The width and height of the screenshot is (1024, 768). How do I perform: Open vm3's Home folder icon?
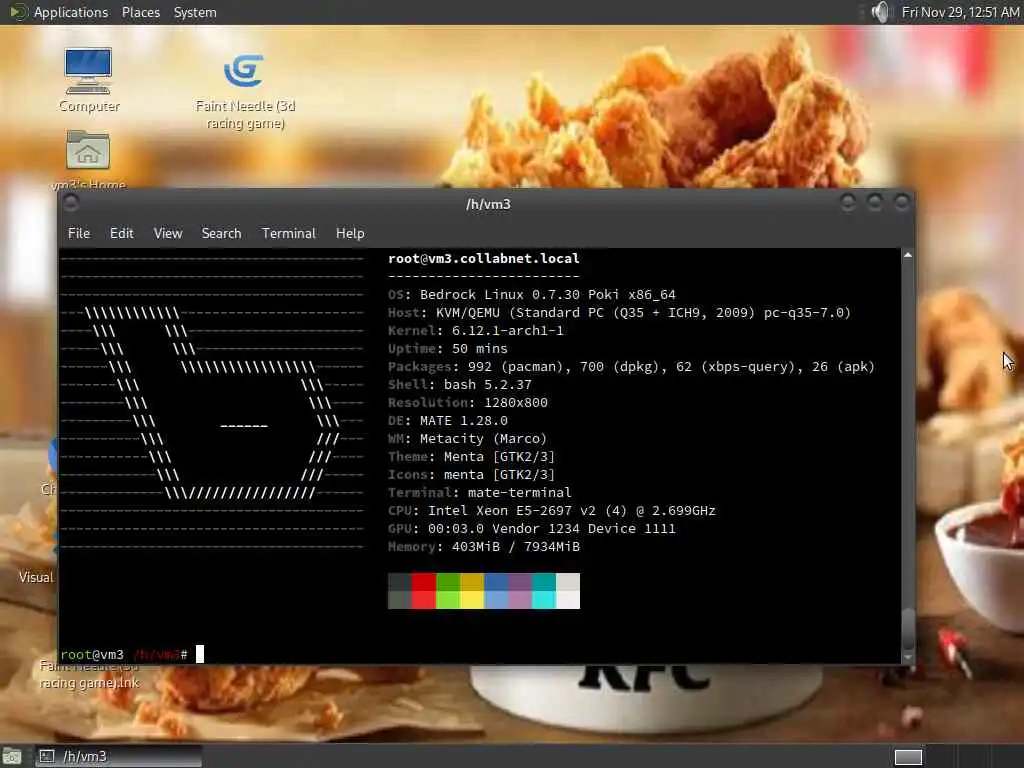pos(88,159)
